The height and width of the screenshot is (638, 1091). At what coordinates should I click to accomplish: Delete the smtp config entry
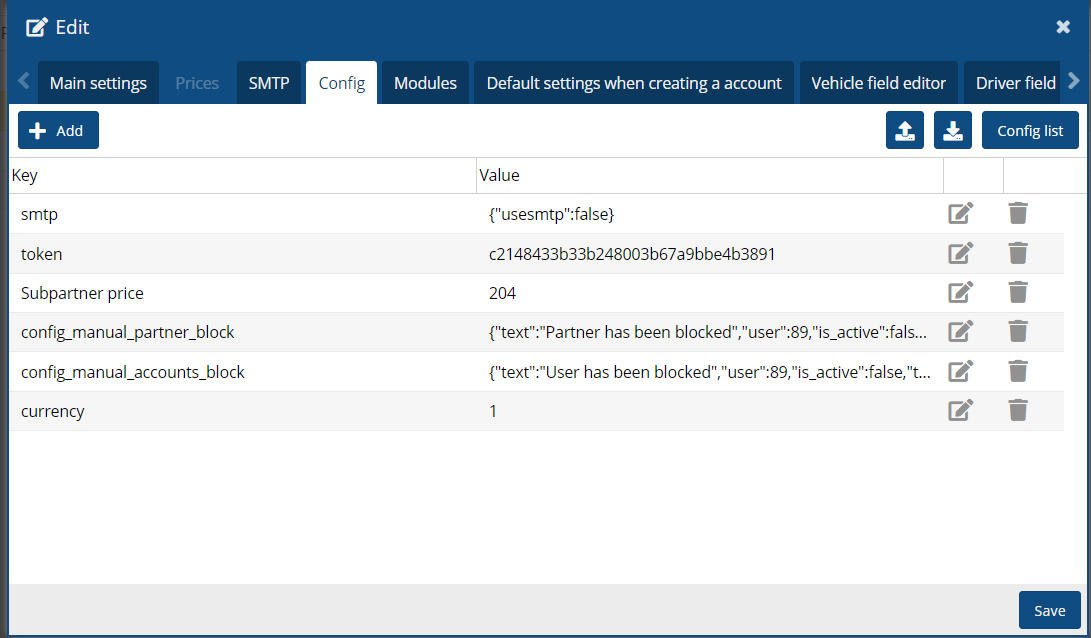point(1017,213)
